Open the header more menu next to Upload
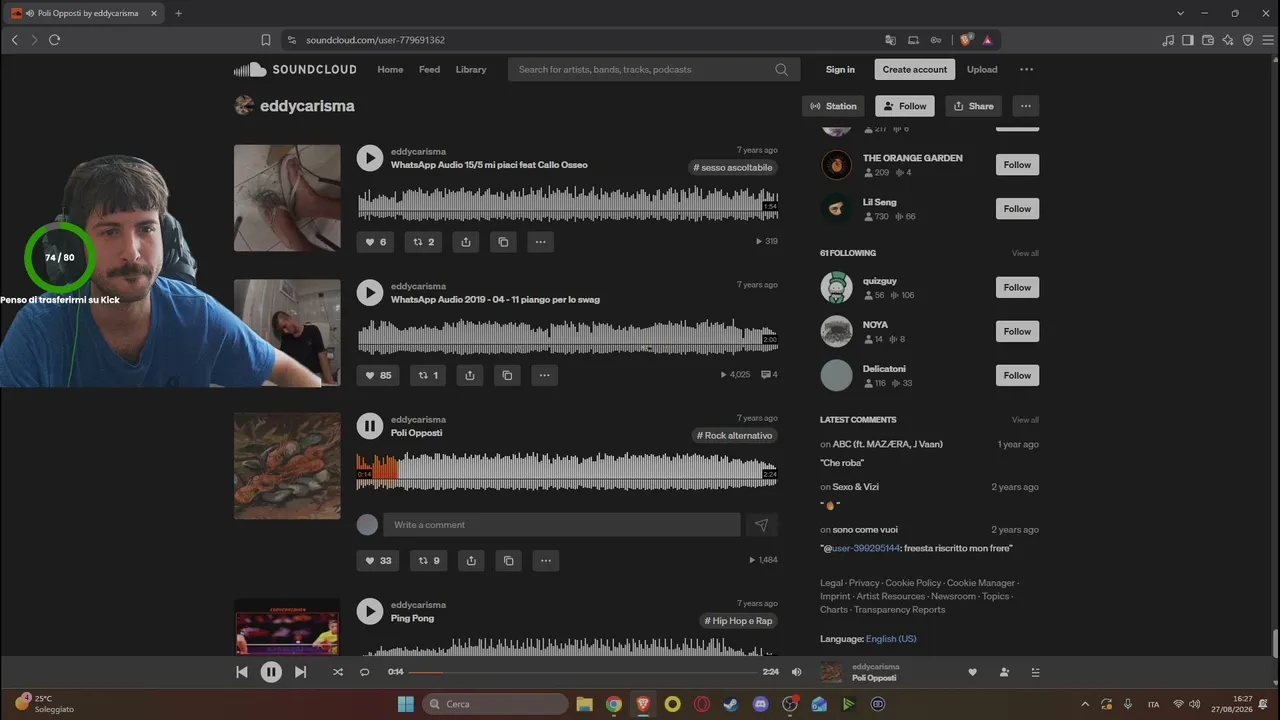 (1026, 70)
